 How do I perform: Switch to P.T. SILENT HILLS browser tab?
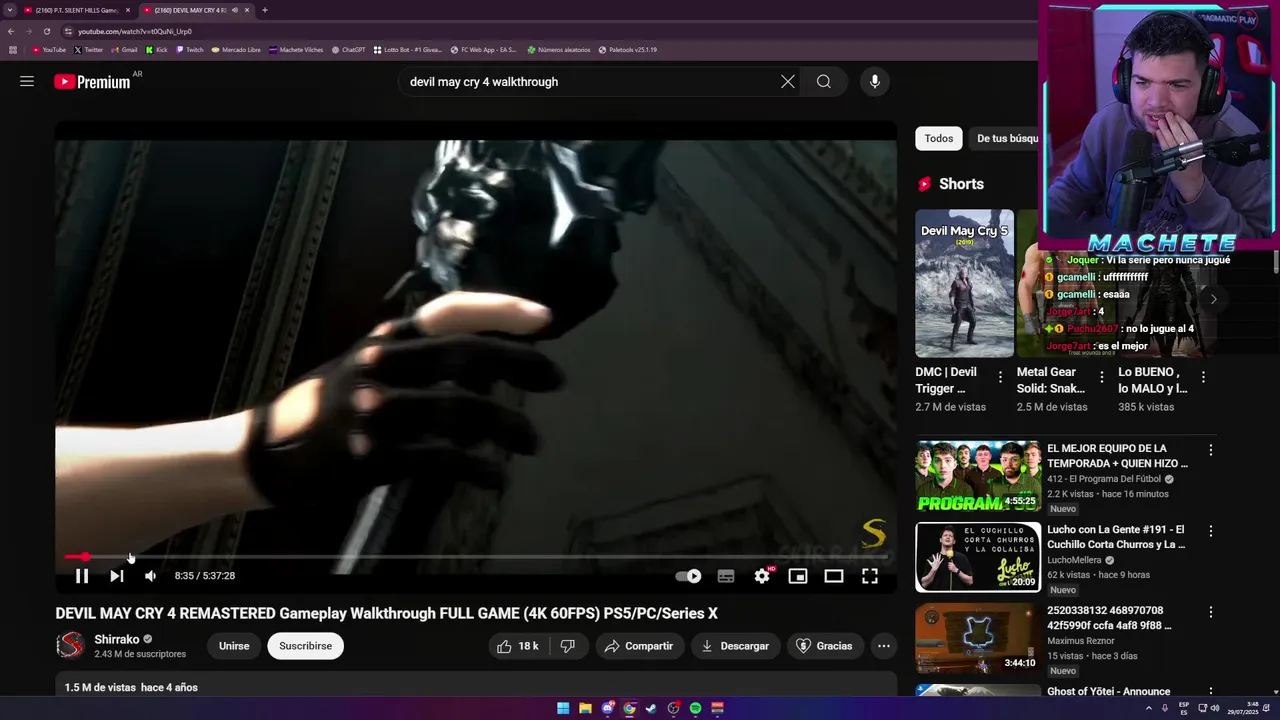(x=76, y=10)
